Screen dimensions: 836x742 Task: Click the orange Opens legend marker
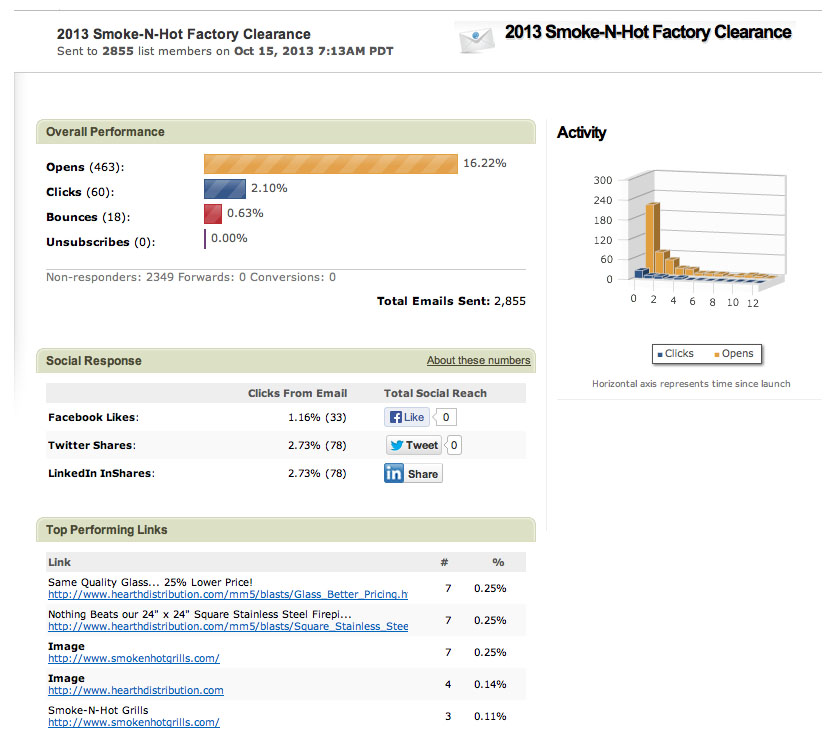coord(717,354)
